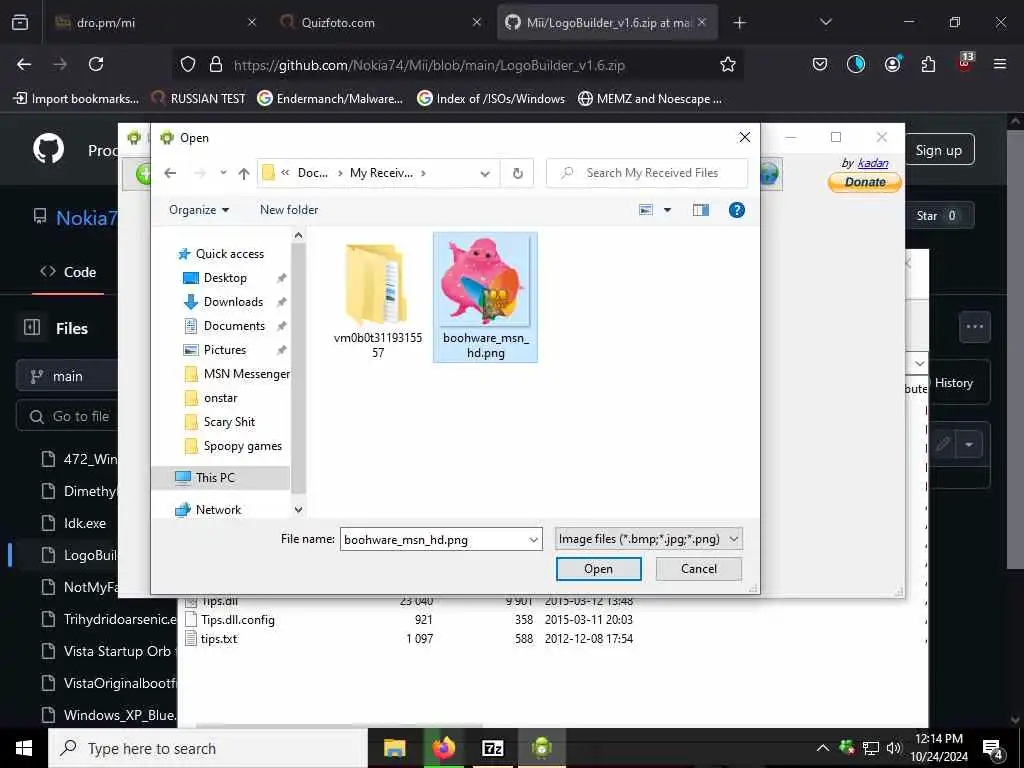Open the File name combo dropdown
1024x768 pixels.
coord(533,539)
